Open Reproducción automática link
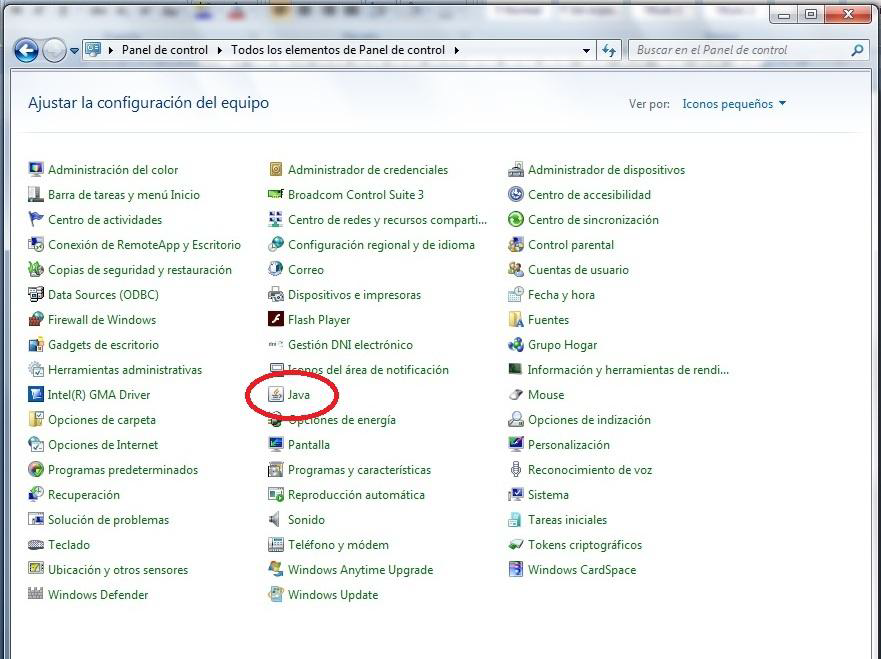Screen dimensions: 881x659 356,494
